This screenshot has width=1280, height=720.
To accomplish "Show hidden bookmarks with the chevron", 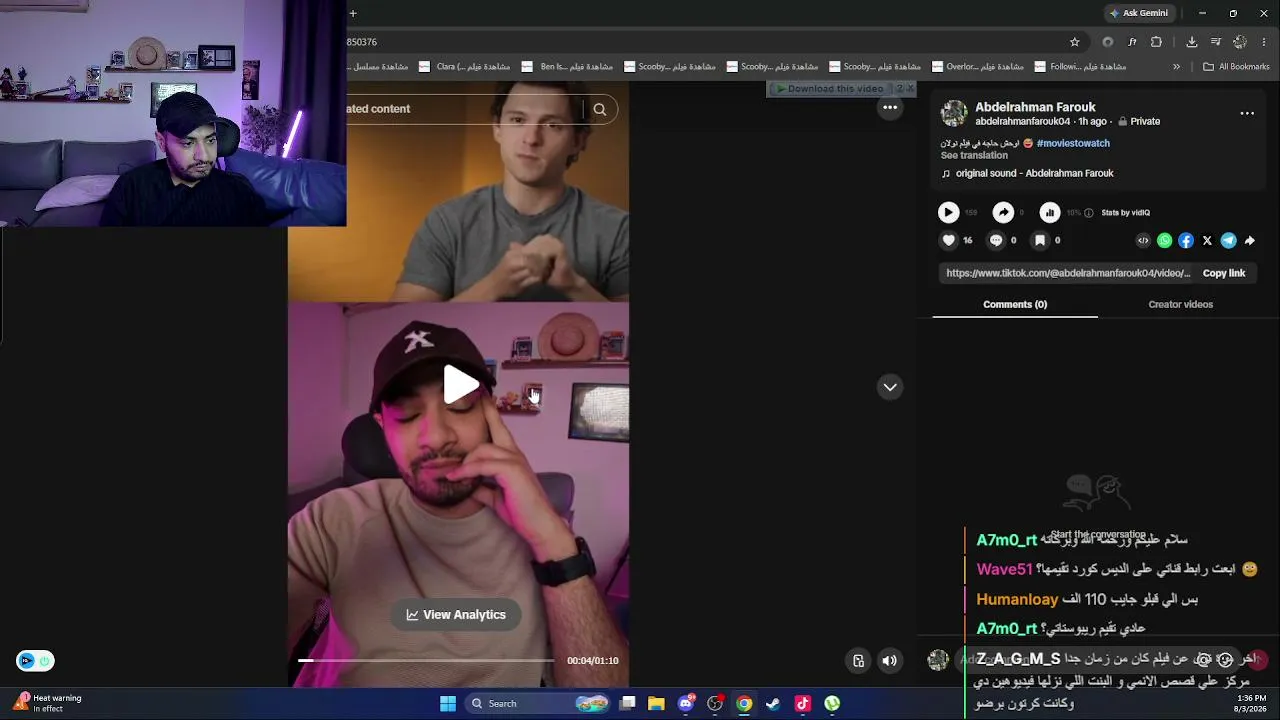I will 1176,67.
